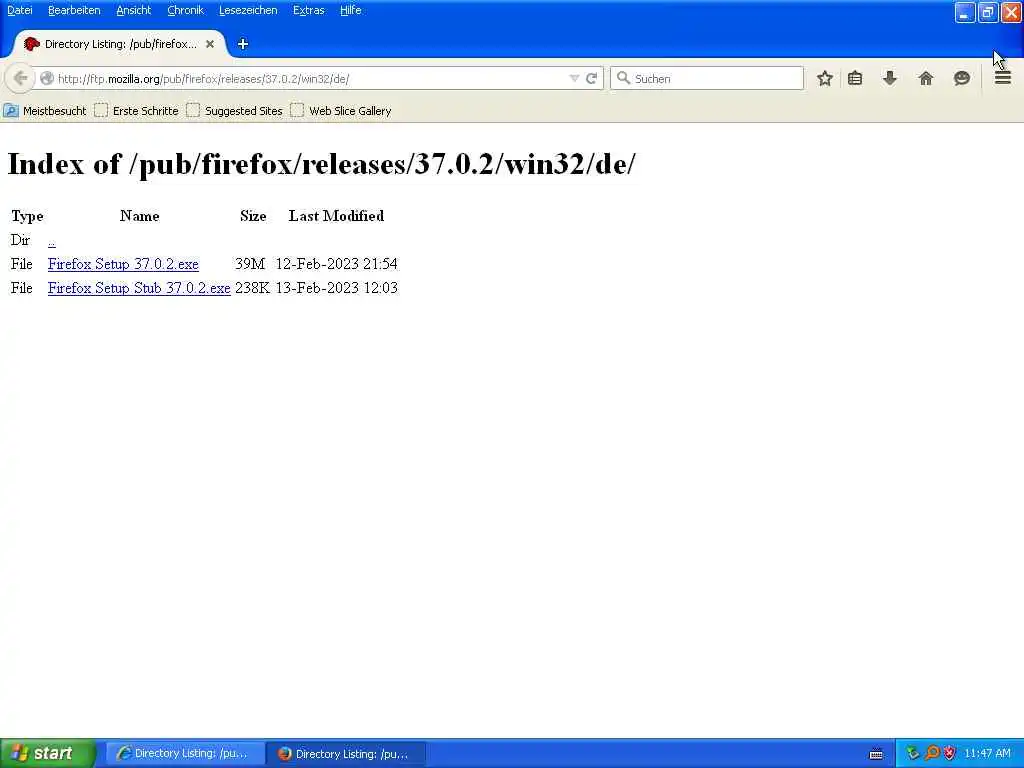The height and width of the screenshot is (768, 1024).
Task: Open the Extras menu
Action: [x=309, y=10]
